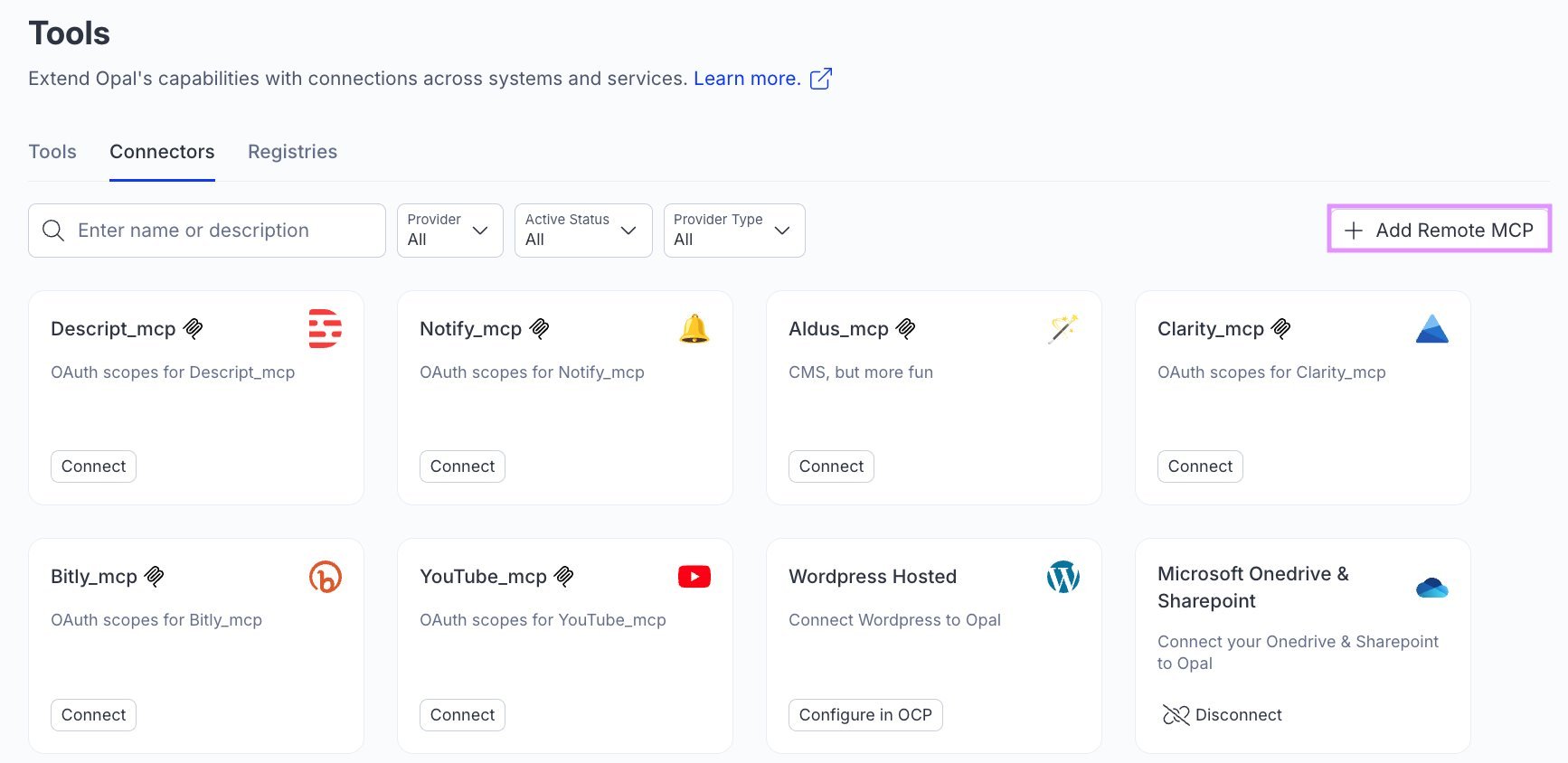The width and height of the screenshot is (1568, 763).
Task: Open external link icon beside Learn more
Action: point(820,79)
